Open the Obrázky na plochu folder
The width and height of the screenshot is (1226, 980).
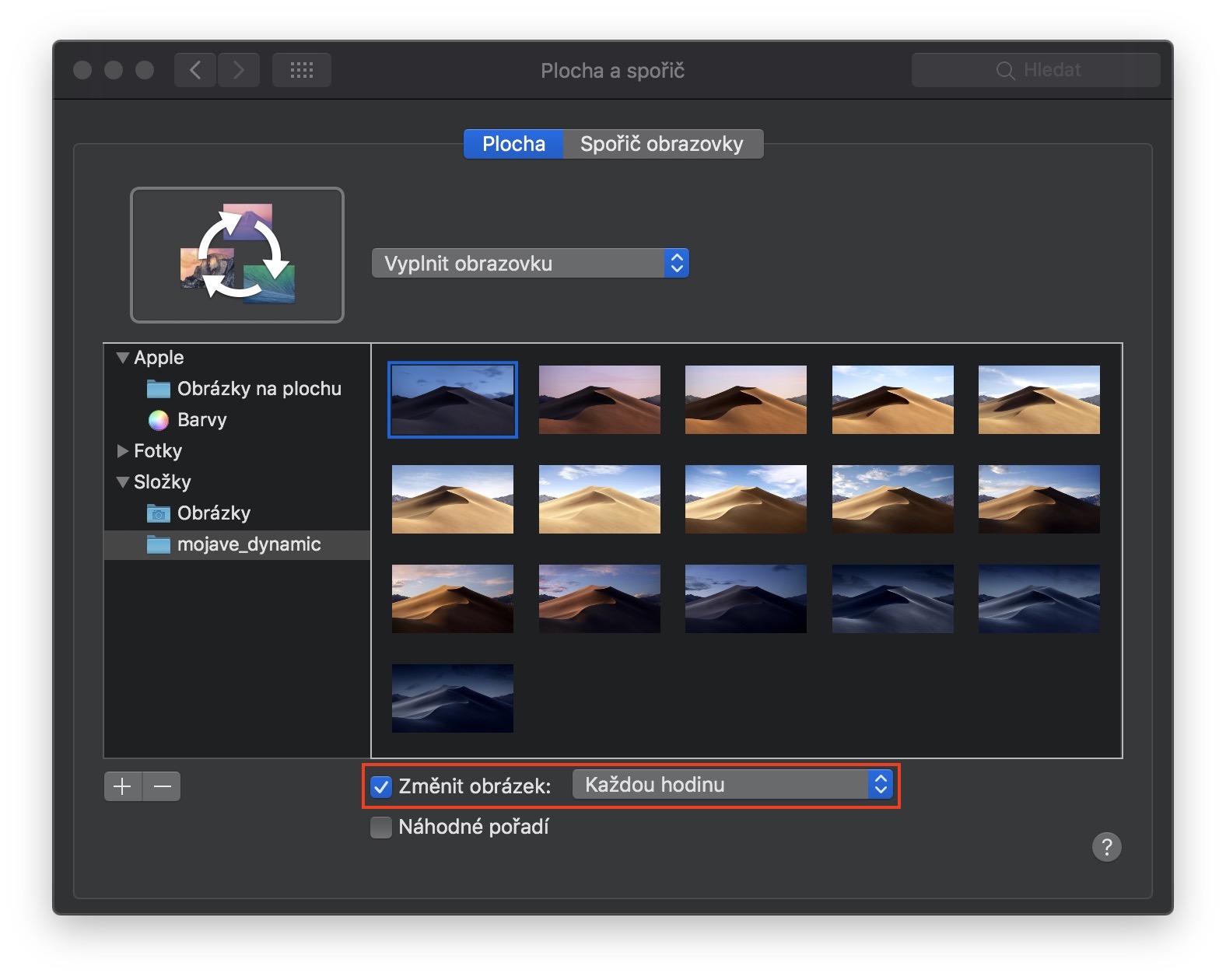click(258, 389)
